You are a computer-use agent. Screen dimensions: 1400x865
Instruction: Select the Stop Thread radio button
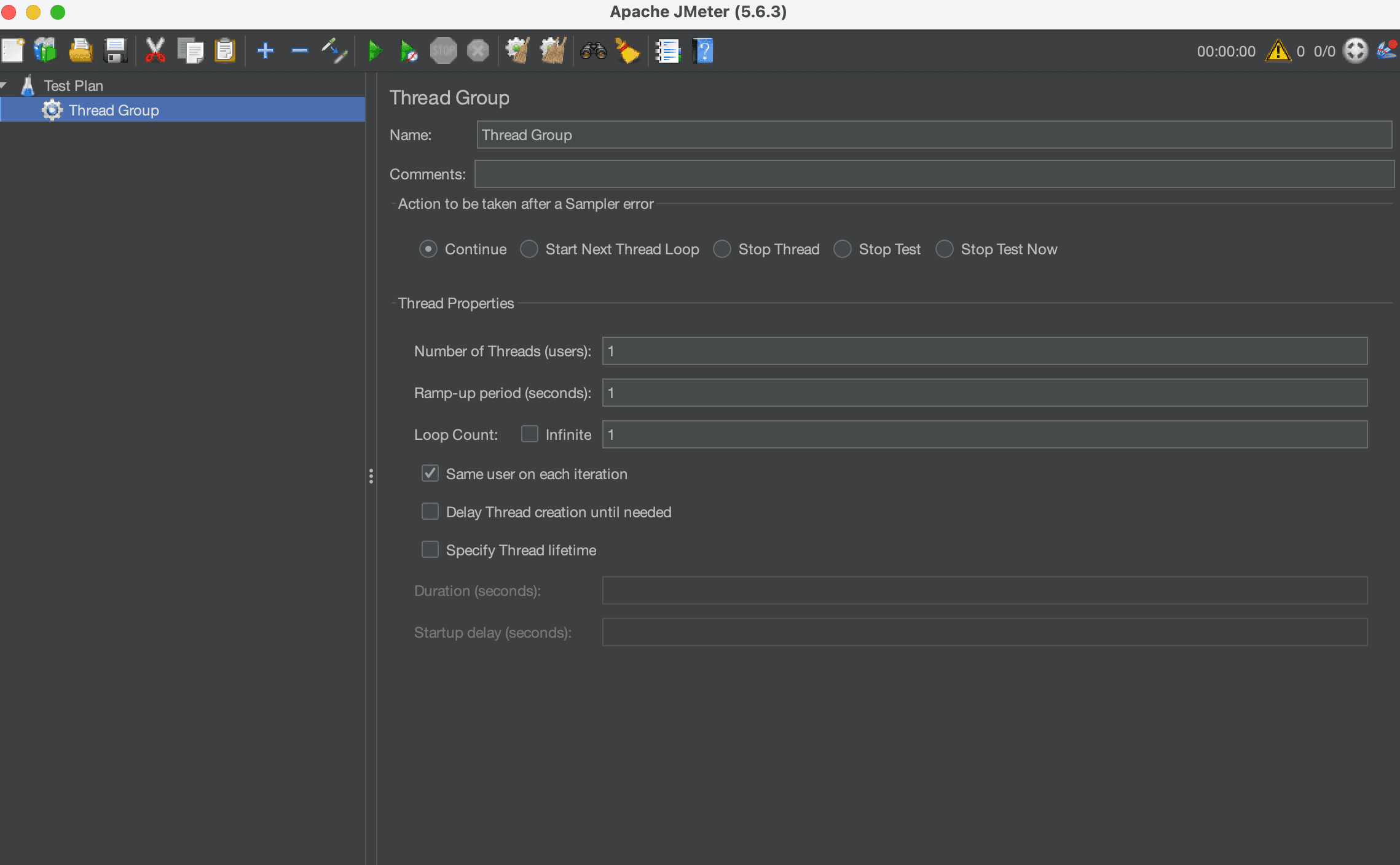pyautogui.click(x=723, y=249)
